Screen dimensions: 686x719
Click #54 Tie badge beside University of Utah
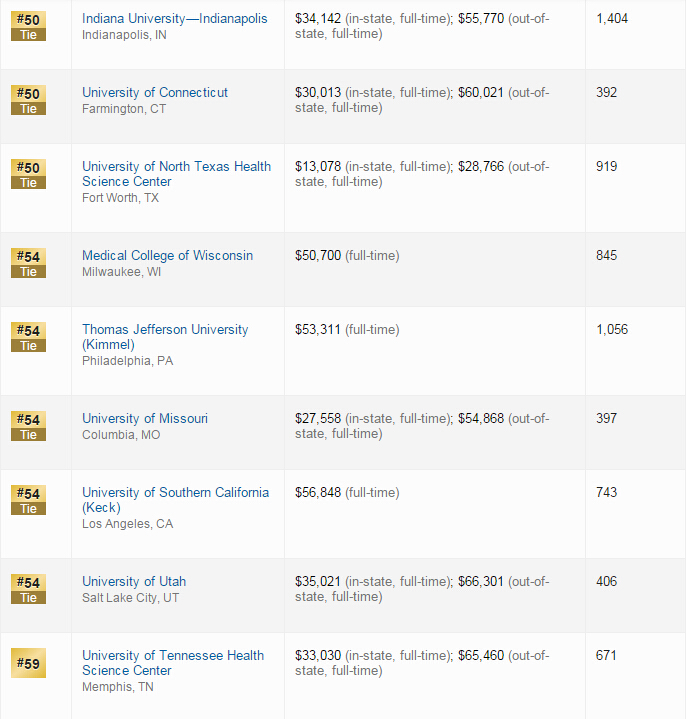(x=28, y=589)
